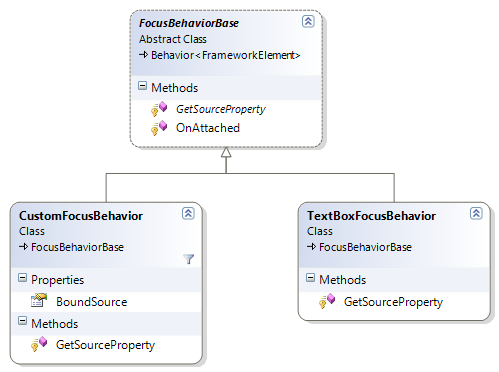The image size is (499, 372).
Task: Collapse Methods section in TextBoxFocusBehavior
Action: coord(310,278)
